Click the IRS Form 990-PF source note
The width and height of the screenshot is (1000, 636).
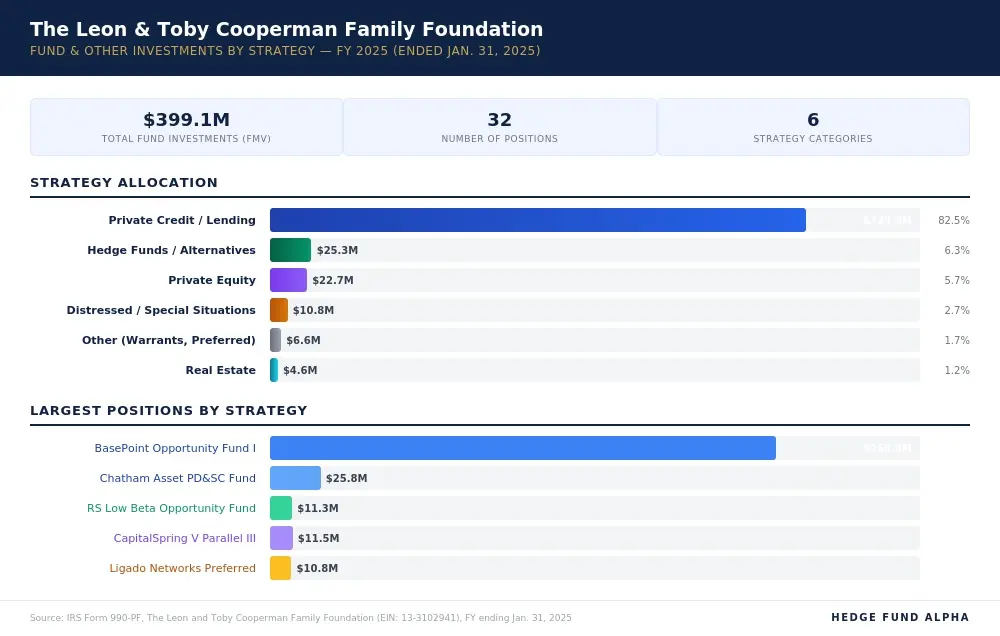tap(300, 618)
